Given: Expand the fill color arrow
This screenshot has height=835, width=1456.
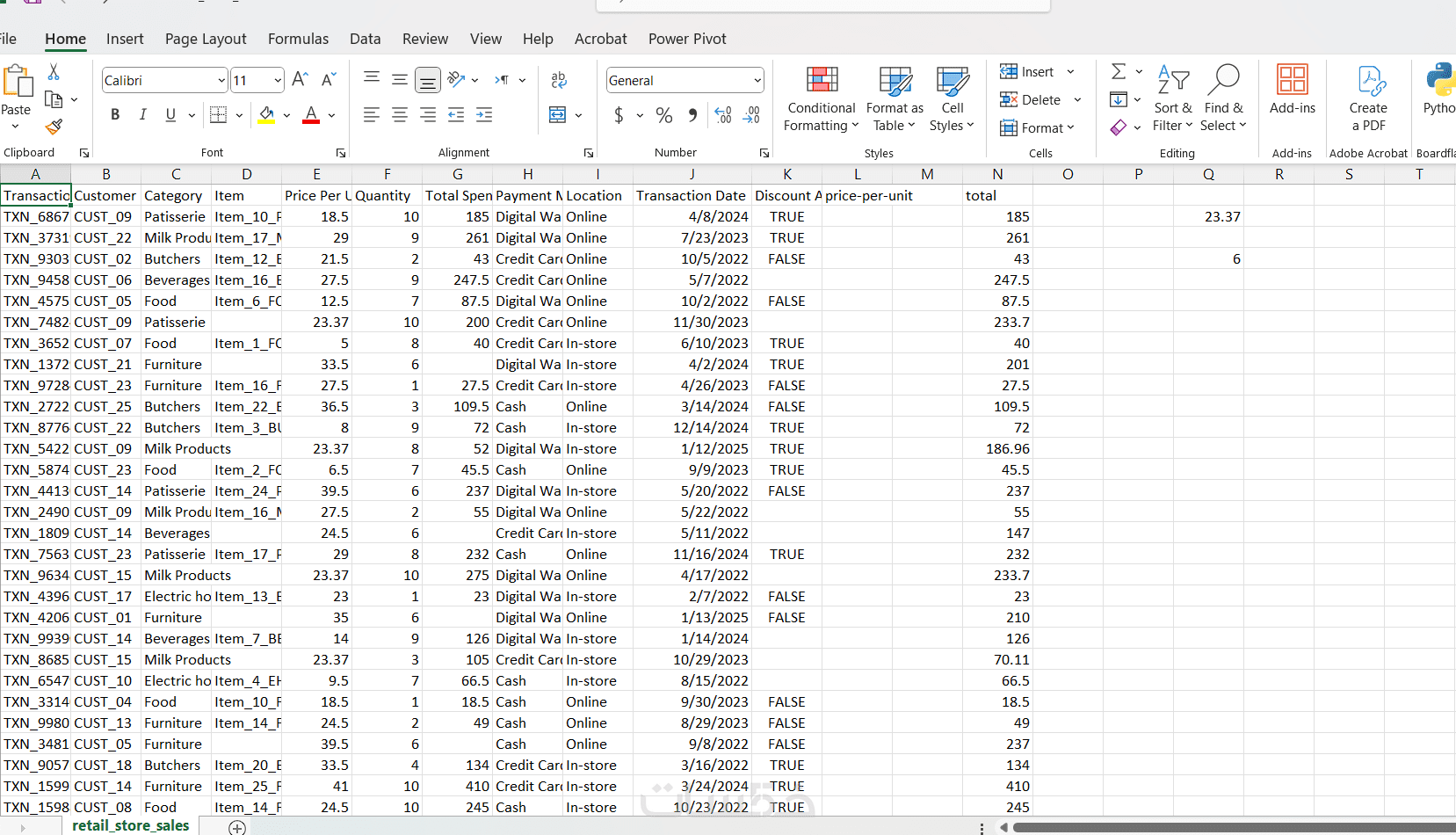Looking at the screenshot, I should point(286,115).
